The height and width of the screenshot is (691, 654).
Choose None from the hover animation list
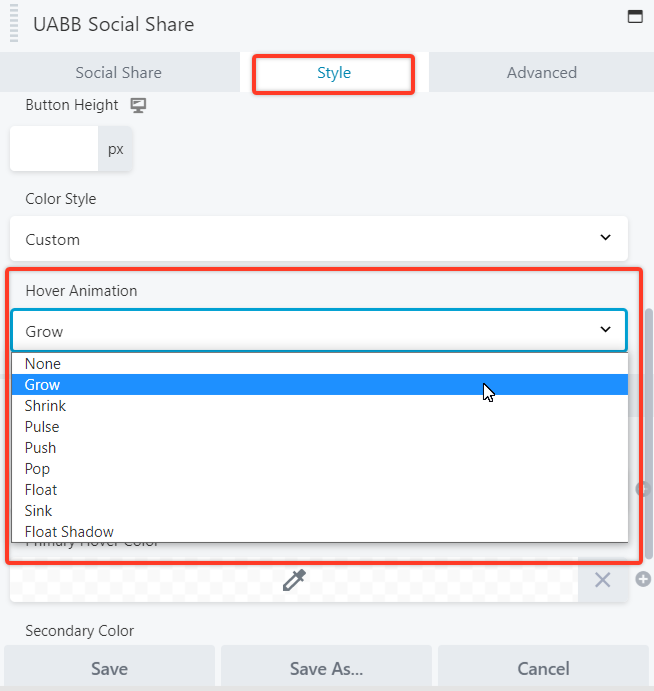43,364
